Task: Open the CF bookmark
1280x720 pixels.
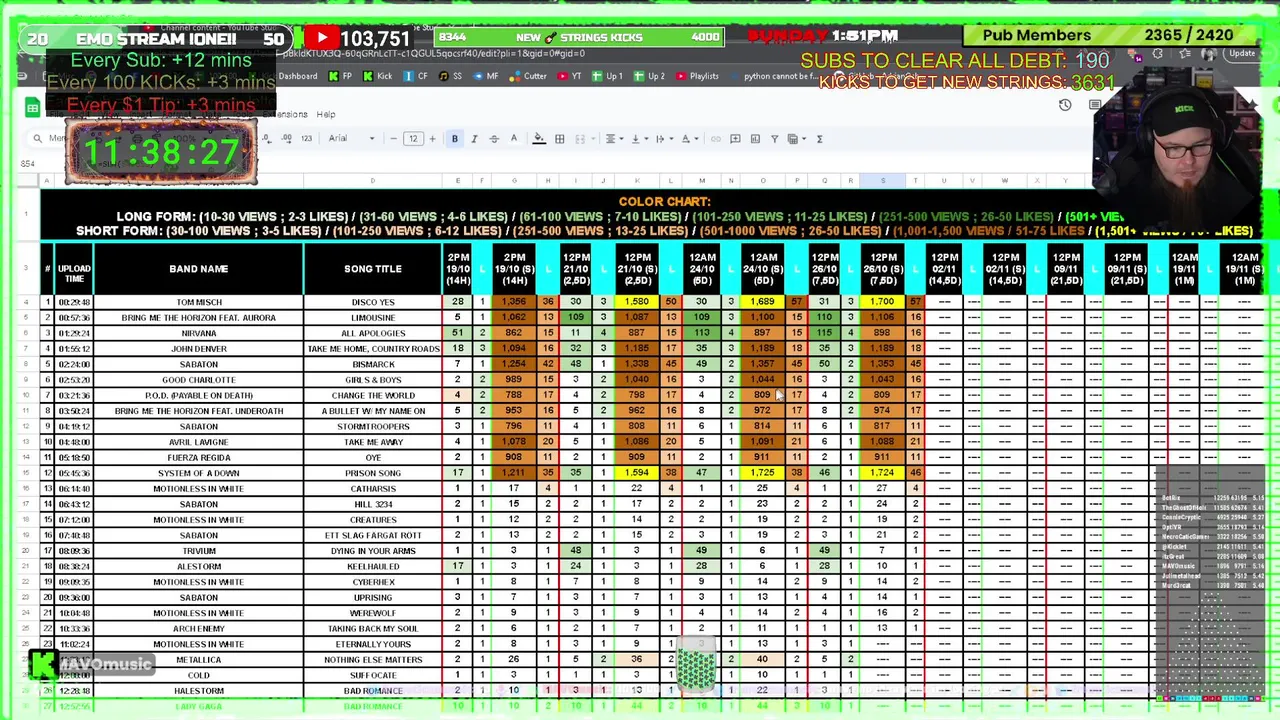Action: pyautogui.click(x=417, y=76)
